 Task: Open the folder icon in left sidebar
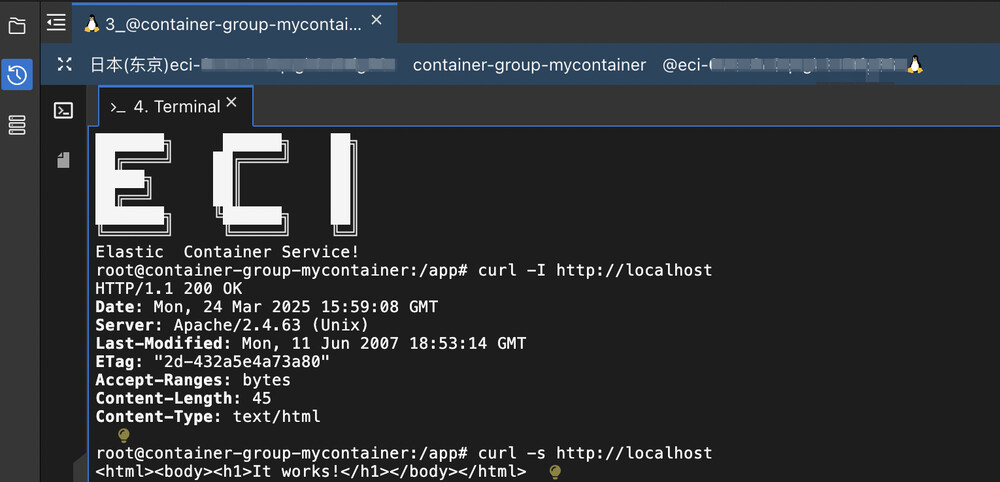tap(17, 25)
